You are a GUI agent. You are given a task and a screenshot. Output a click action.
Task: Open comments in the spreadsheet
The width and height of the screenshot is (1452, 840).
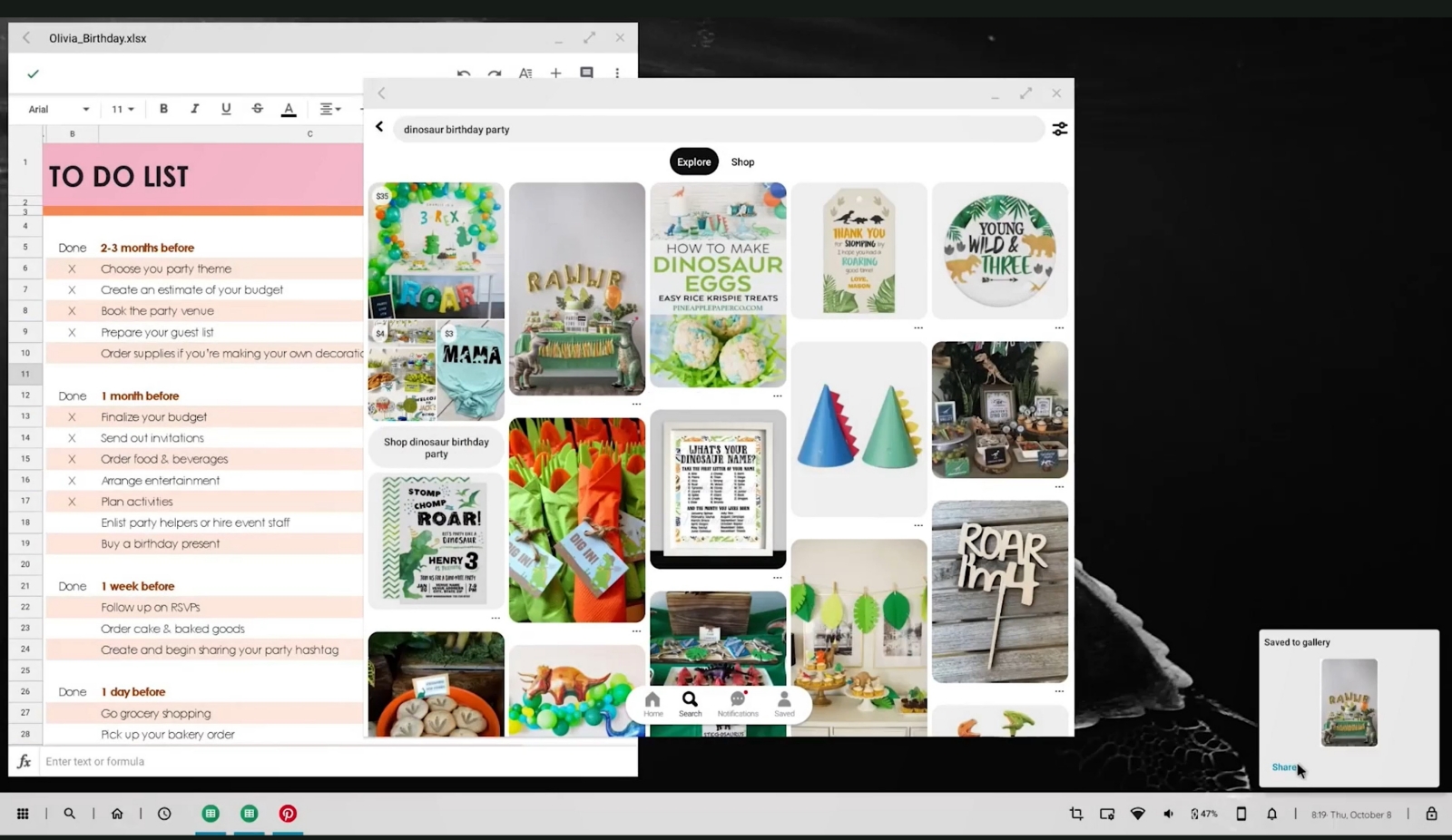point(586,73)
